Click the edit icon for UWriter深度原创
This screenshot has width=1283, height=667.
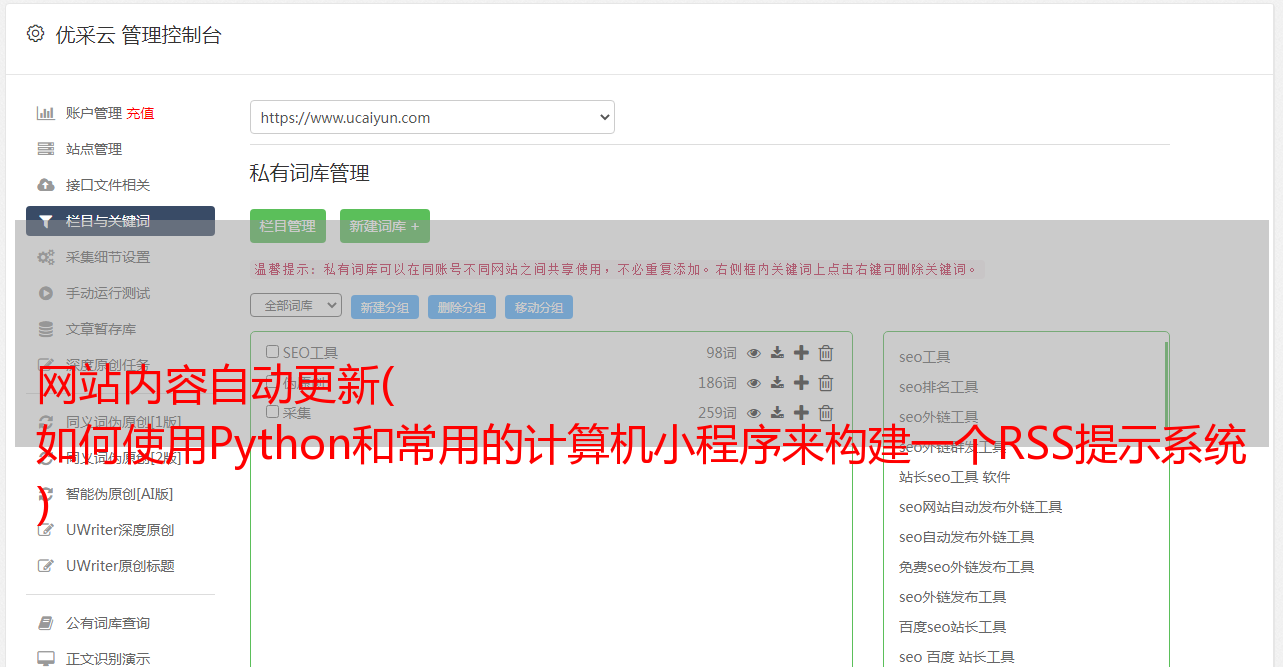45,530
